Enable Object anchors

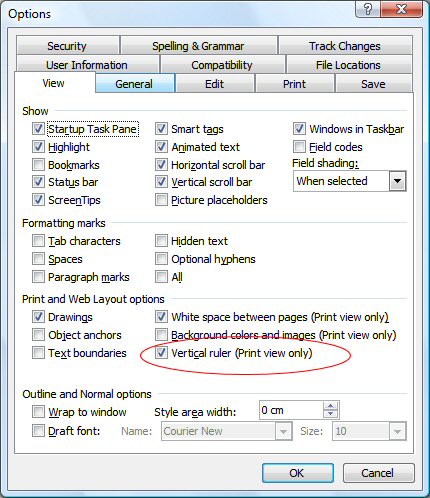[x=38, y=335]
